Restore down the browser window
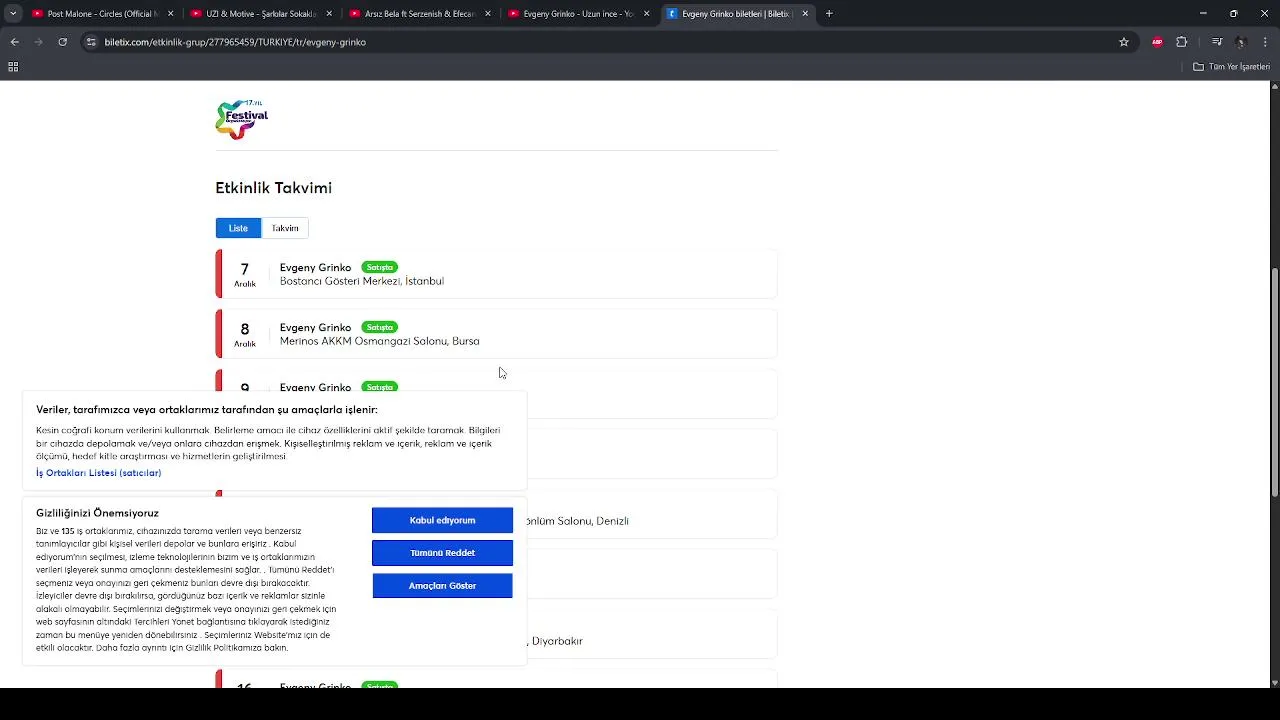Image resolution: width=1280 pixels, height=720 pixels. pos(1234,14)
